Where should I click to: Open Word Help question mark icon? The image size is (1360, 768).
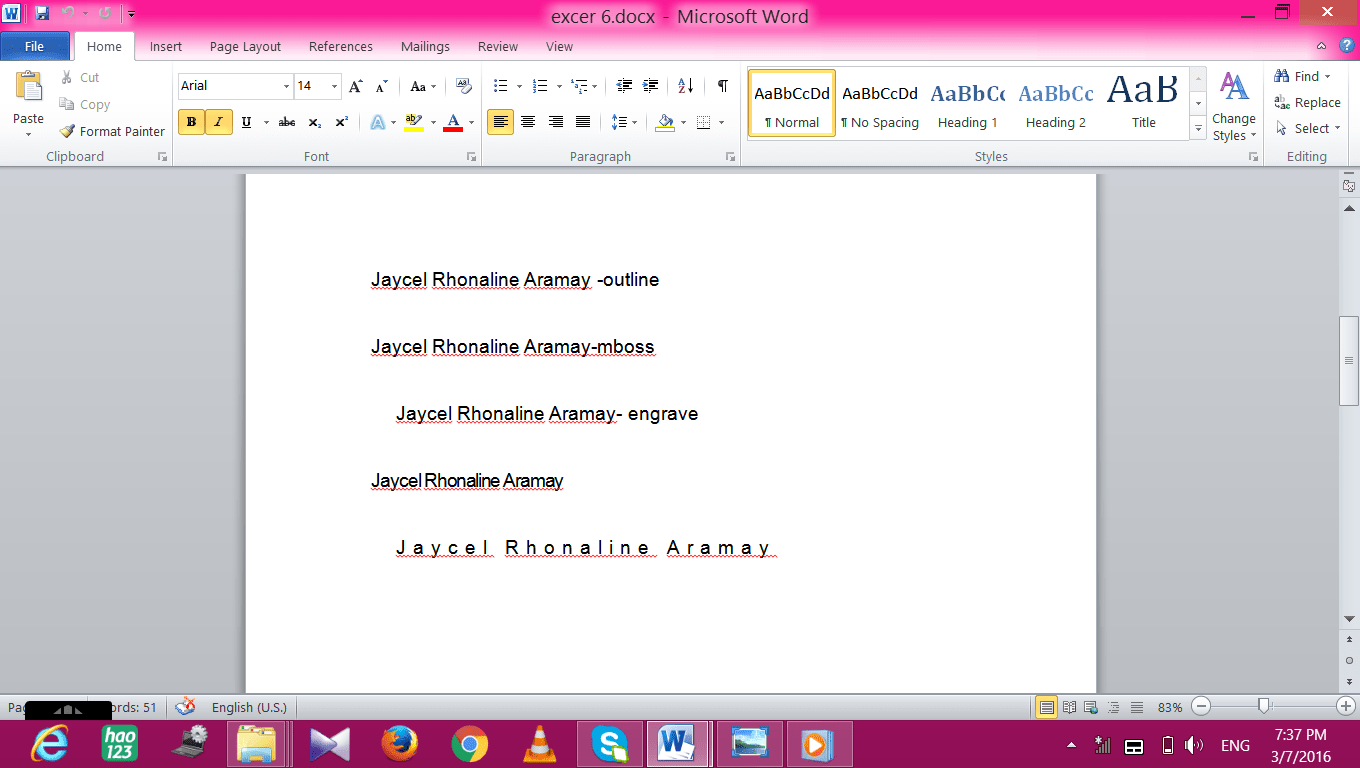(x=1347, y=46)
